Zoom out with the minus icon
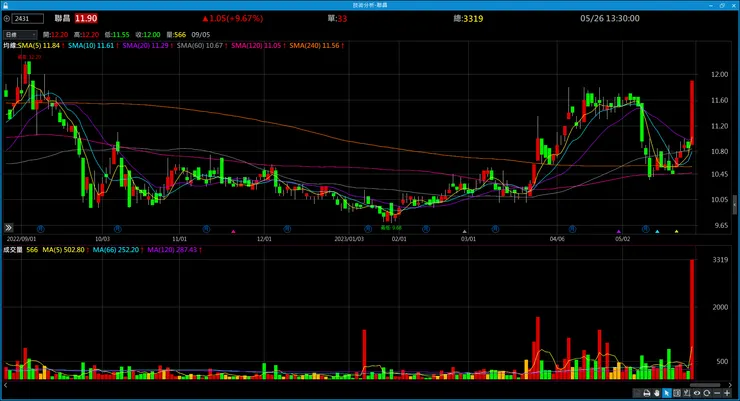Viewport: 740px width, 401px height. 717,393
